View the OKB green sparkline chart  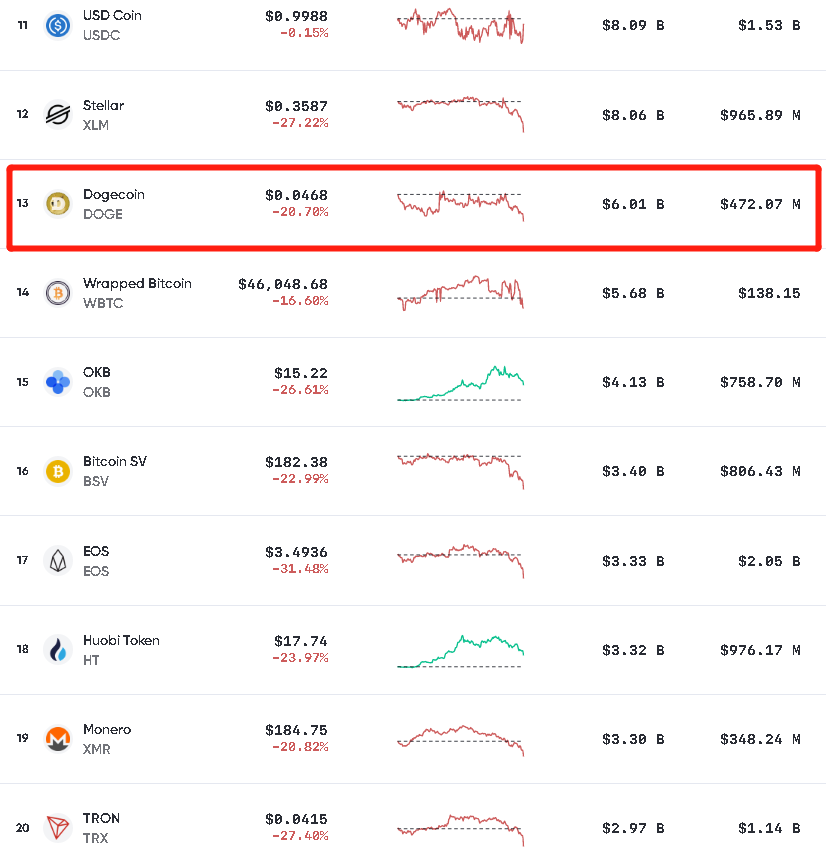[x=460, y=384]
